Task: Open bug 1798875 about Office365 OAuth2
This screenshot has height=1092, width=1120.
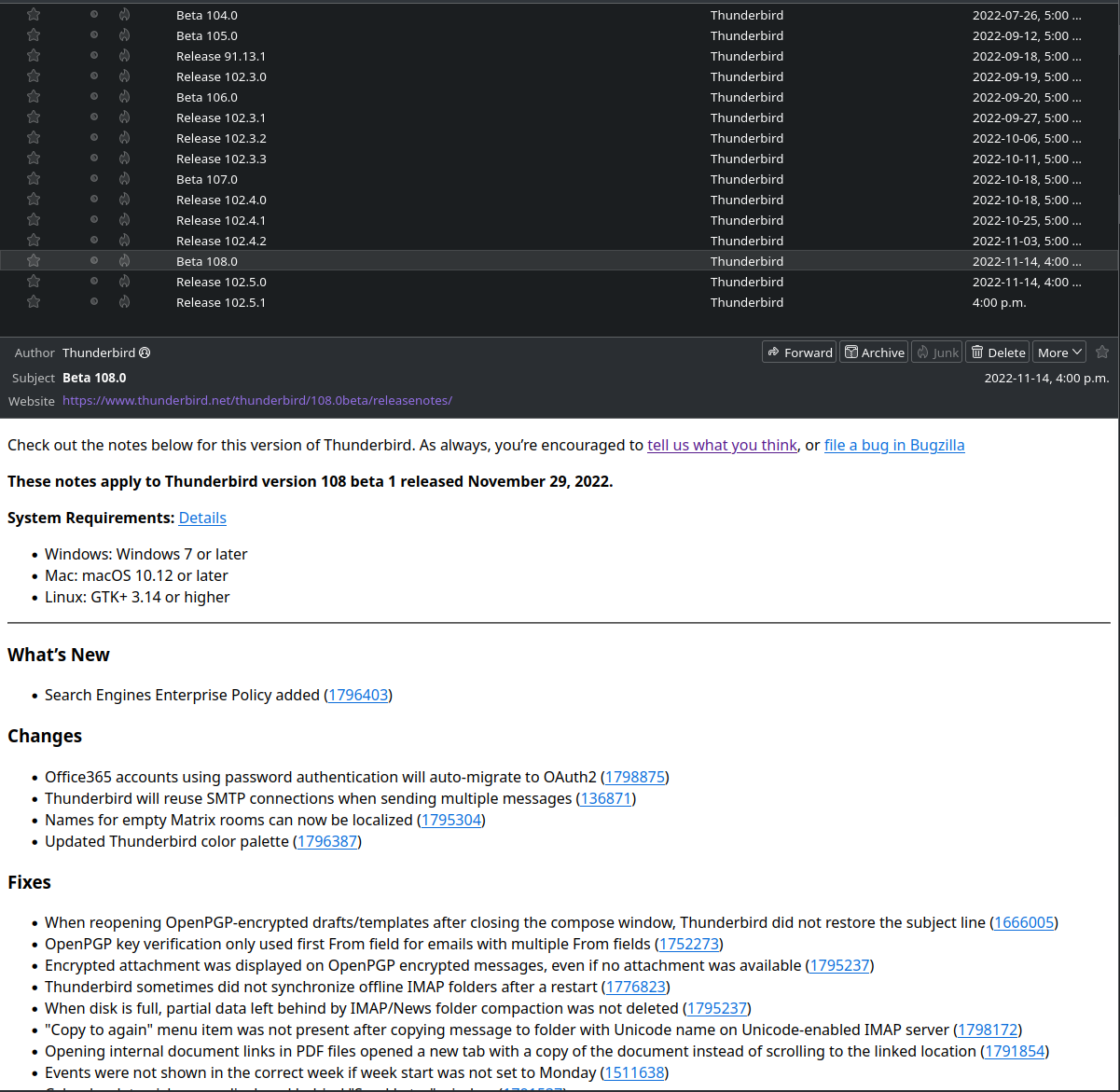Action: point(635,778)
